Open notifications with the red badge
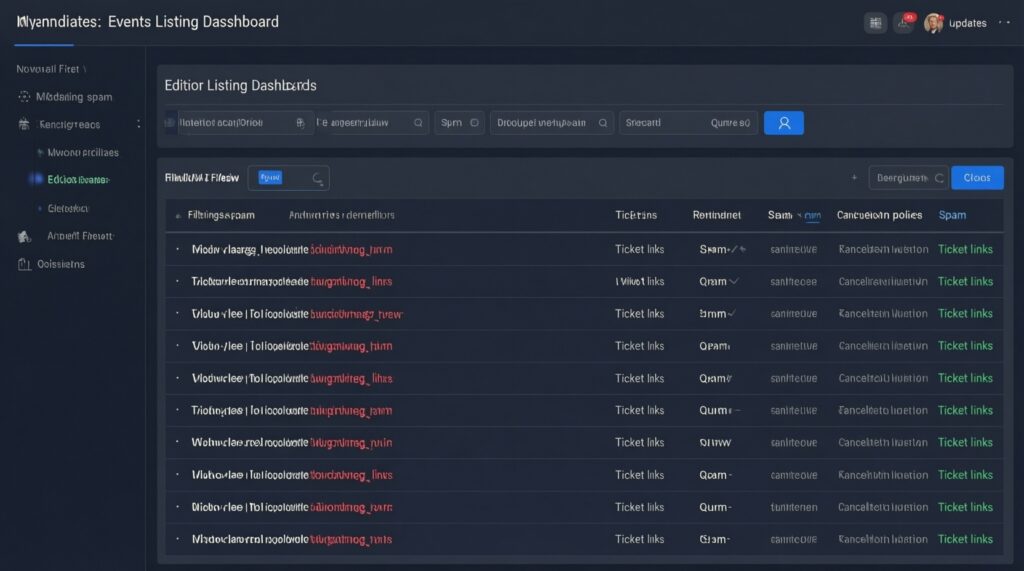Image resolution: width=1024 pixels, height=571 pixels. click(904, 22)
